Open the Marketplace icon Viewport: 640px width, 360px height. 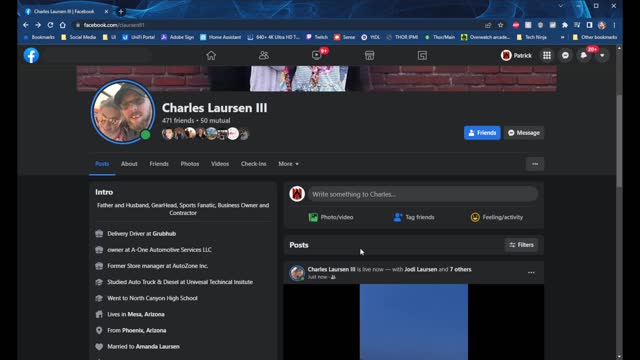coord(369,56)
